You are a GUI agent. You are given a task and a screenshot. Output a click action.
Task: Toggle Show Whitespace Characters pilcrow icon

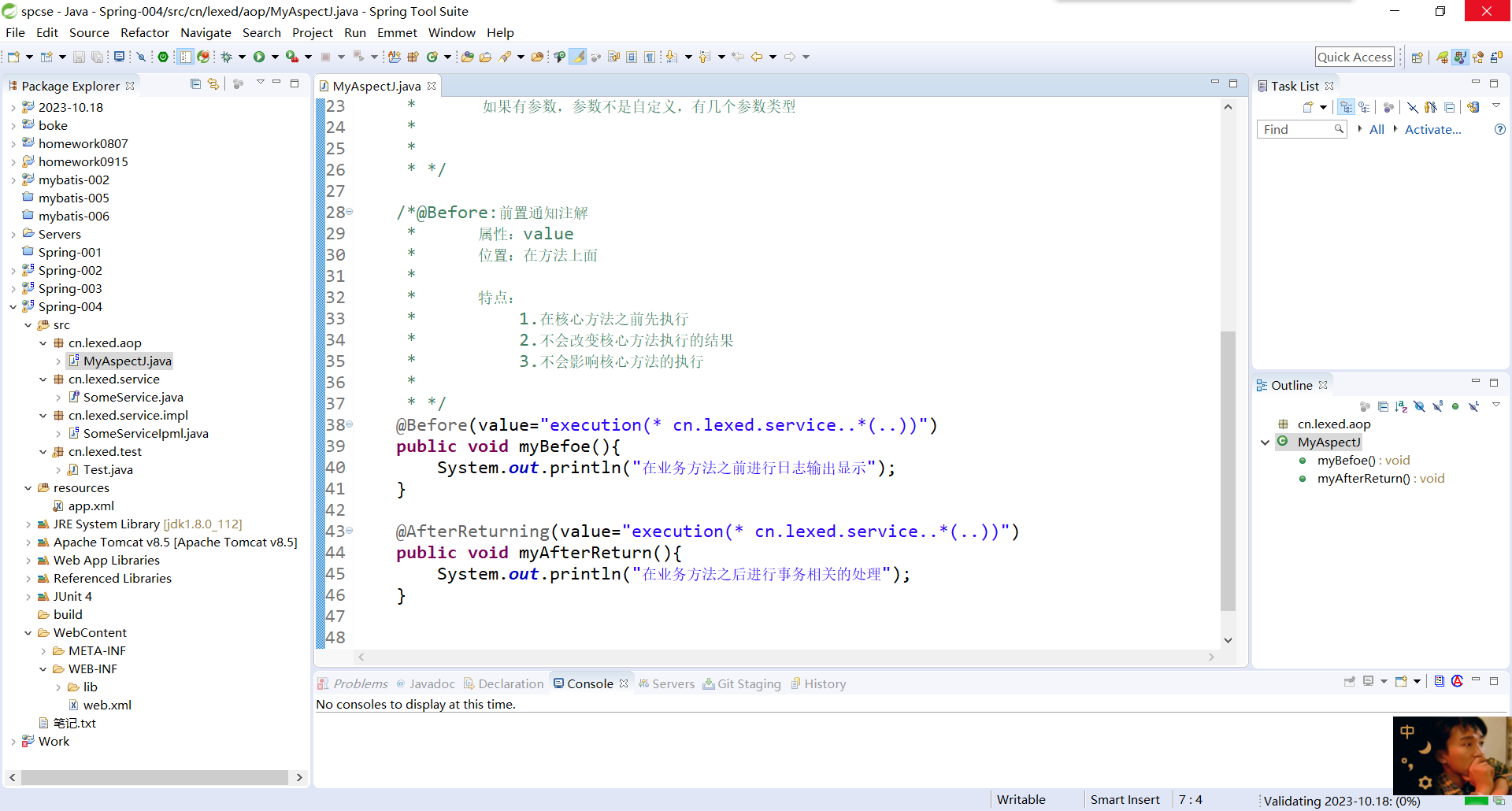[x=648, y=57]
